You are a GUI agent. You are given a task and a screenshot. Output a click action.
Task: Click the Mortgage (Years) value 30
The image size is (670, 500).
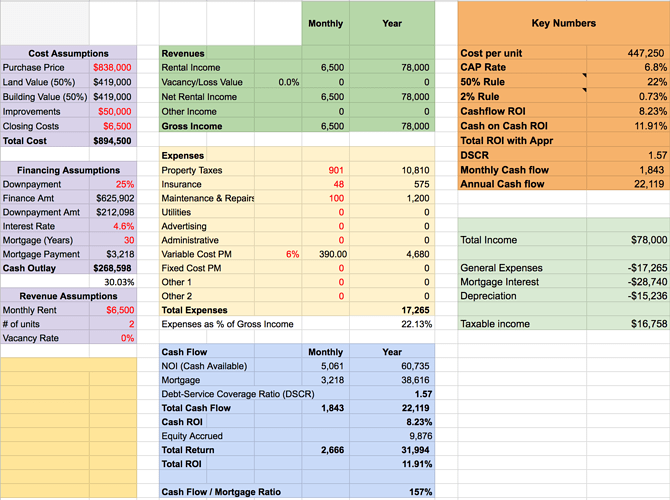(x=112, y=240)
